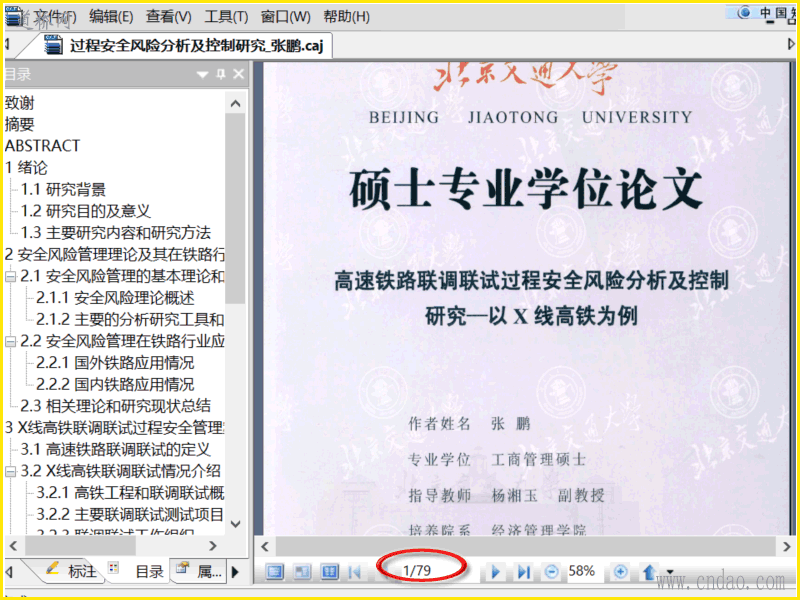Go to section 1.1 研究背景
The height and width of the screenshot is (600, 800).
[x=63, y=189]
